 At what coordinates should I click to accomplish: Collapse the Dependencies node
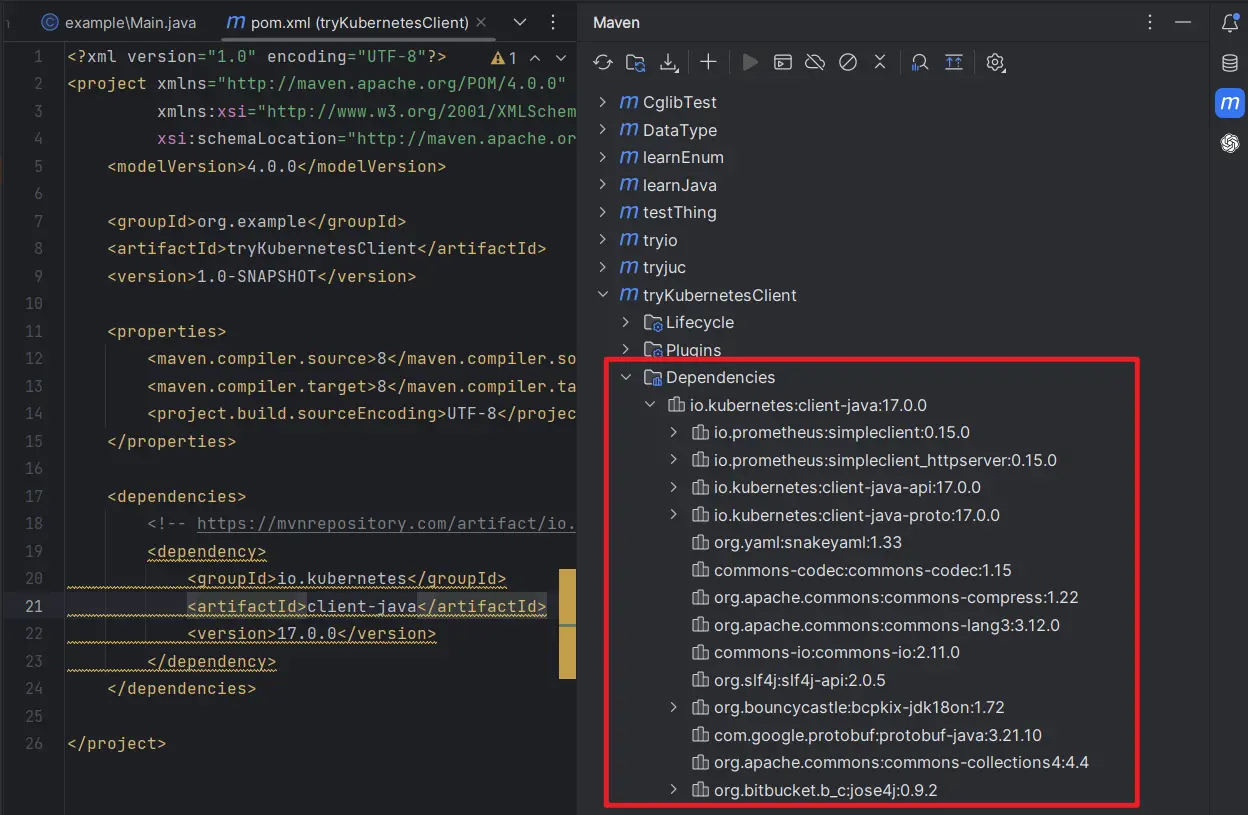point(626,377)
